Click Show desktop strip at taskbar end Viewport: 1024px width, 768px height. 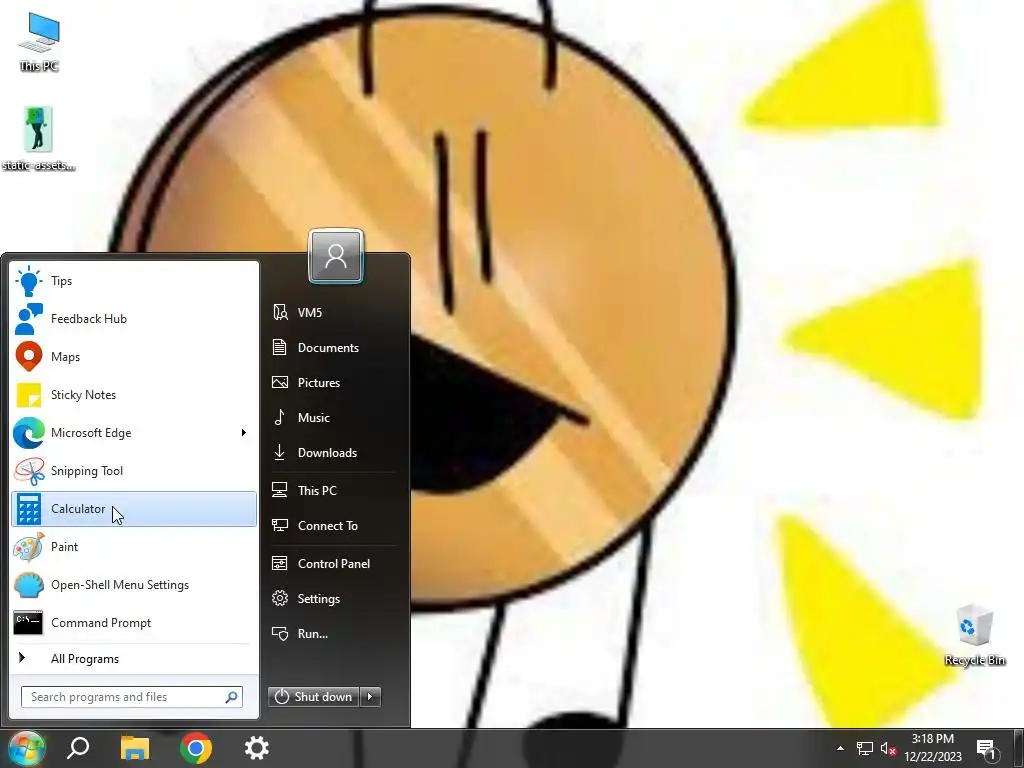coord(1019,748)
